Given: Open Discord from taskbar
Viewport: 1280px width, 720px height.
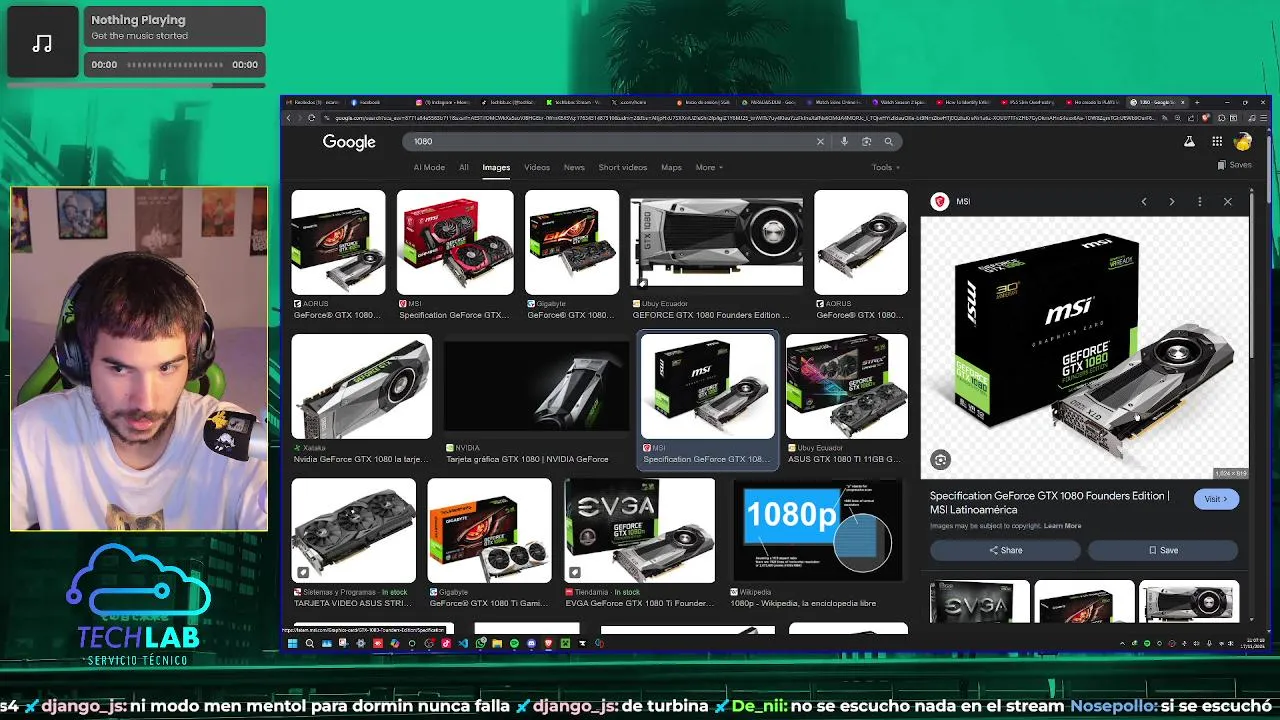Looking at the screenshot, I should (x=531, y=644).
